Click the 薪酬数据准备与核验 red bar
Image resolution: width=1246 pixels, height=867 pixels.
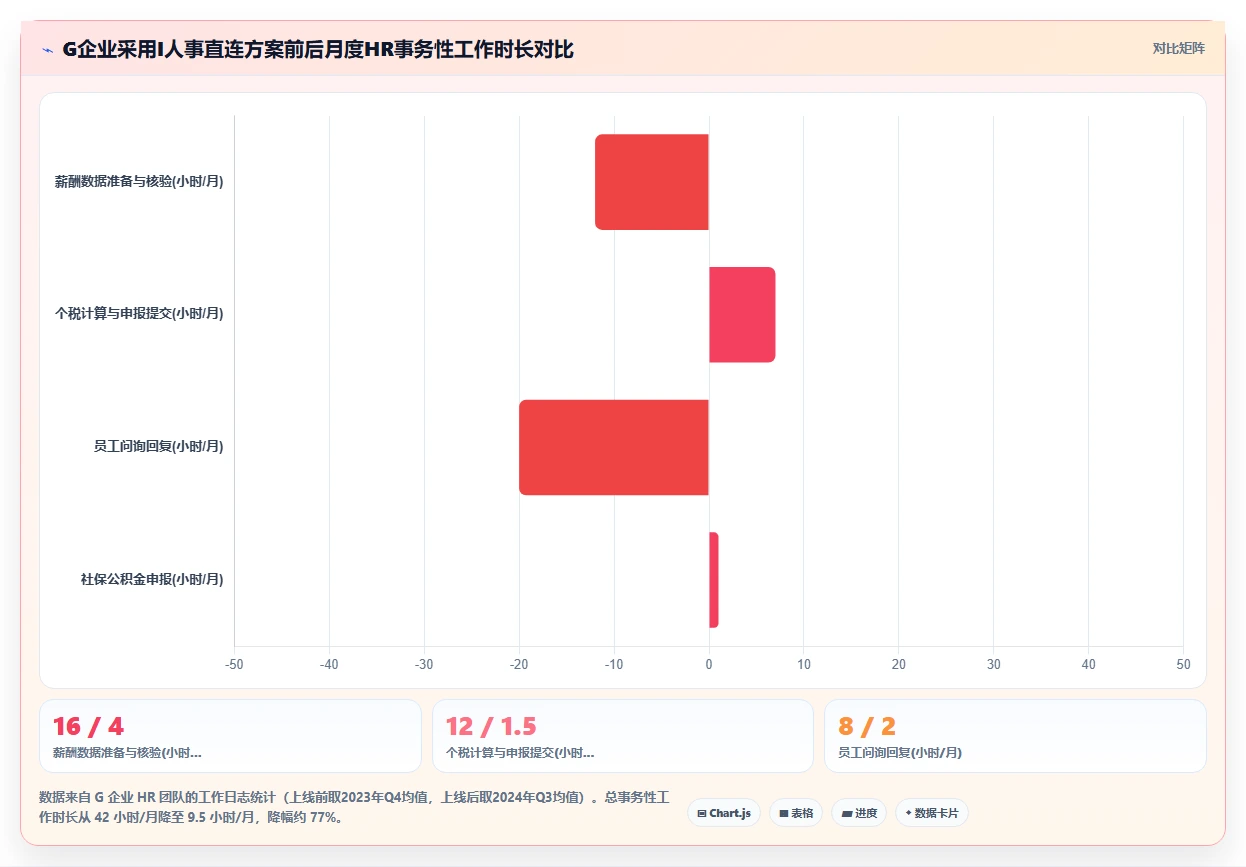[x=652, y=182]
